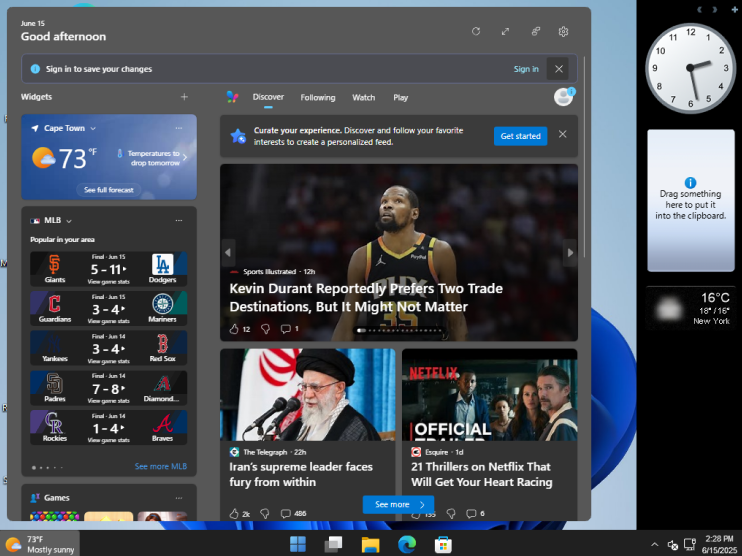Open the New York weather gadget
Viewport: 742px width, 556px height.
coord(690,308)
